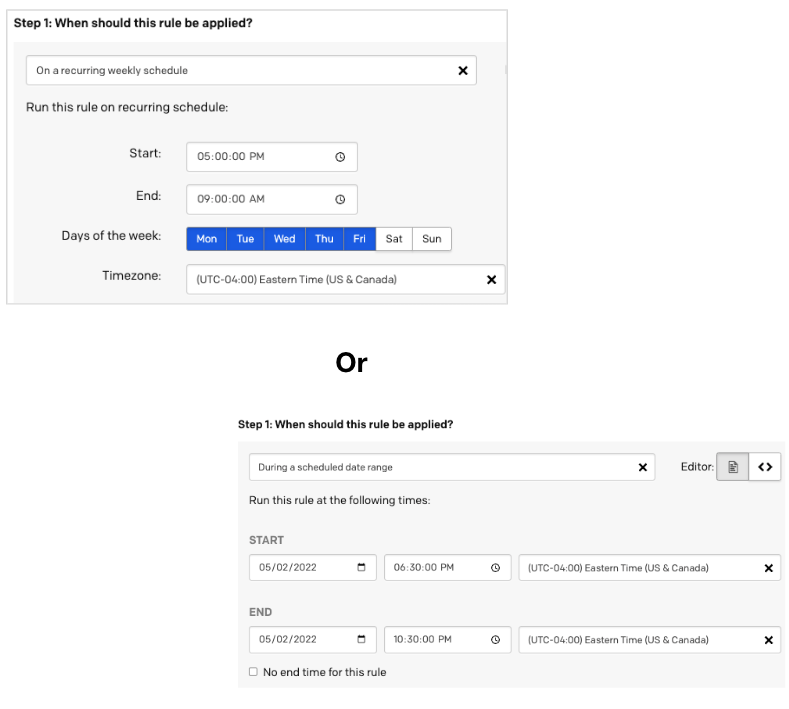Clear the timezone in the weekly schedule panel

pyautogui.click(x=491, y=280)
